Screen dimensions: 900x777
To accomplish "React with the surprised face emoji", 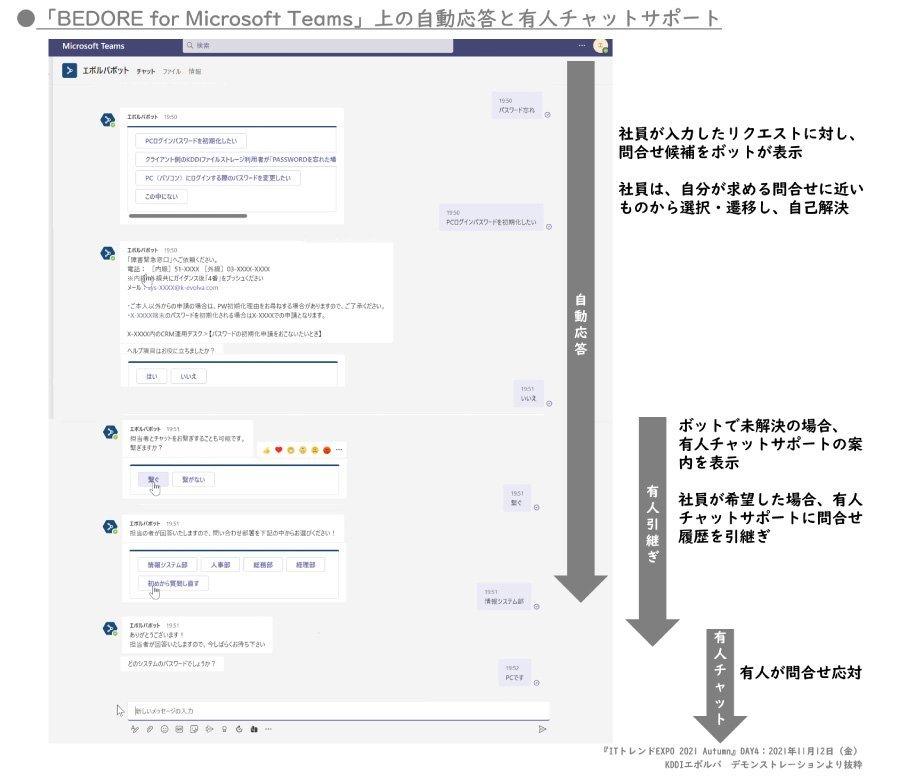I will coord(303,450).
